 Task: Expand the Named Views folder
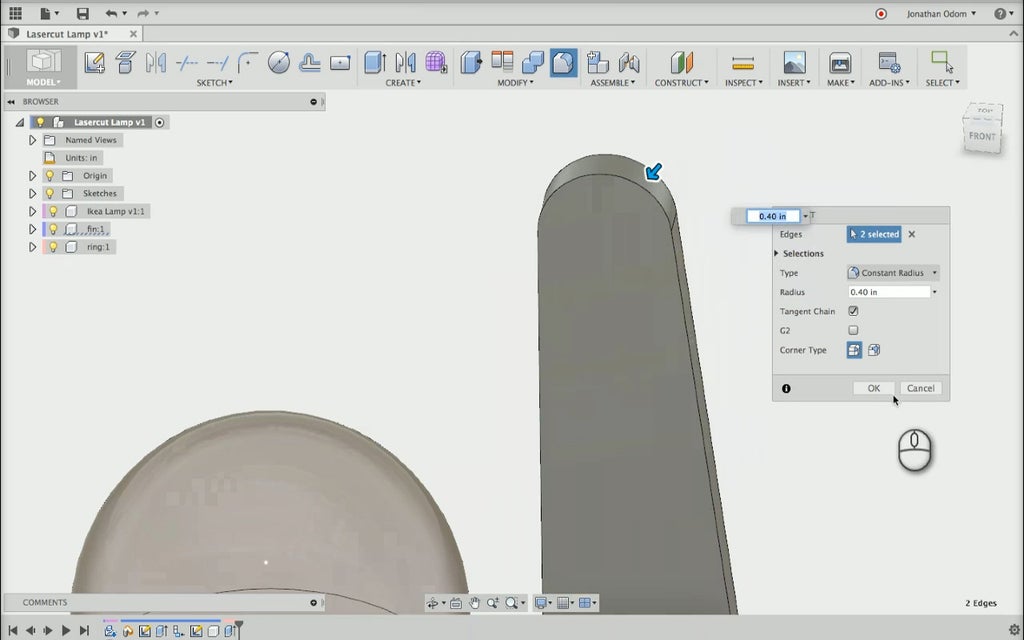(32, 140)
